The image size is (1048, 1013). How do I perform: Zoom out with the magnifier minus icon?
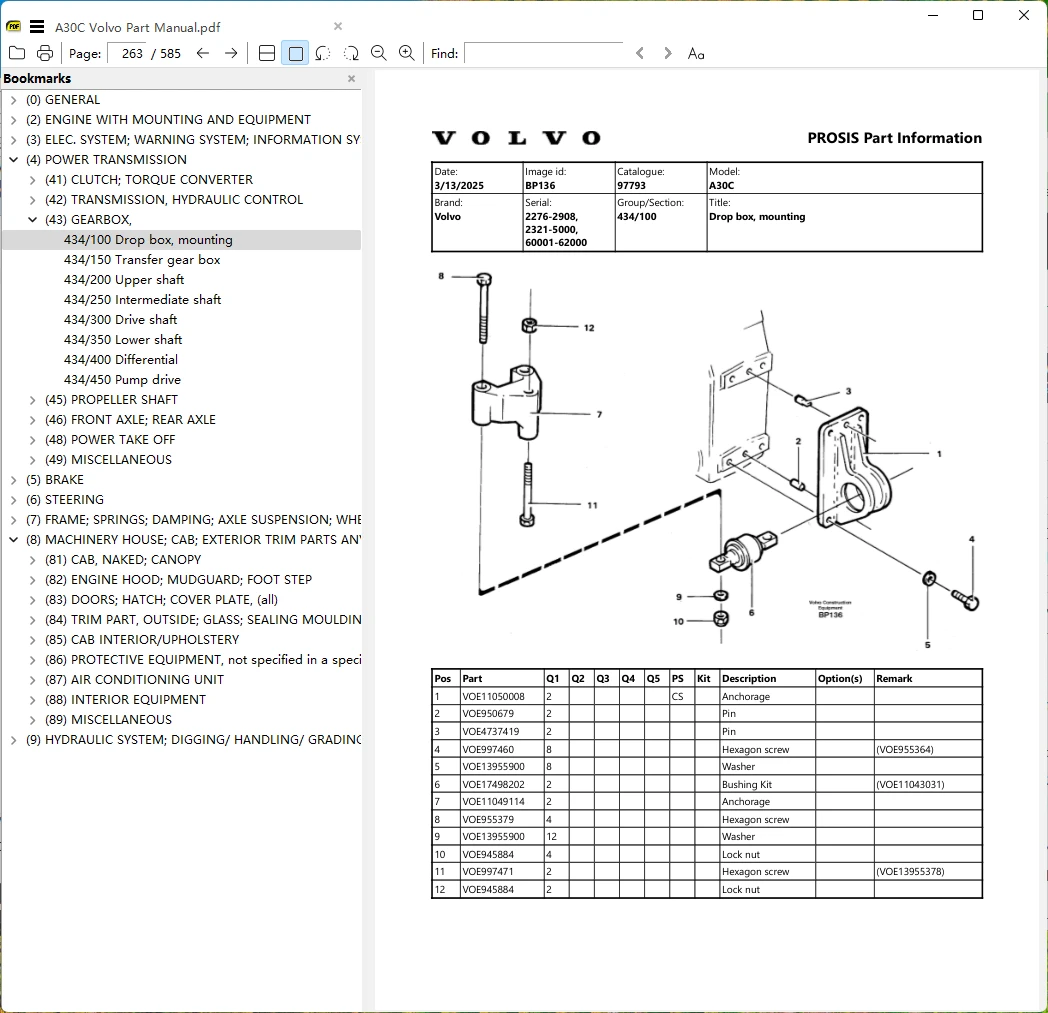click(x=379, y=53)
